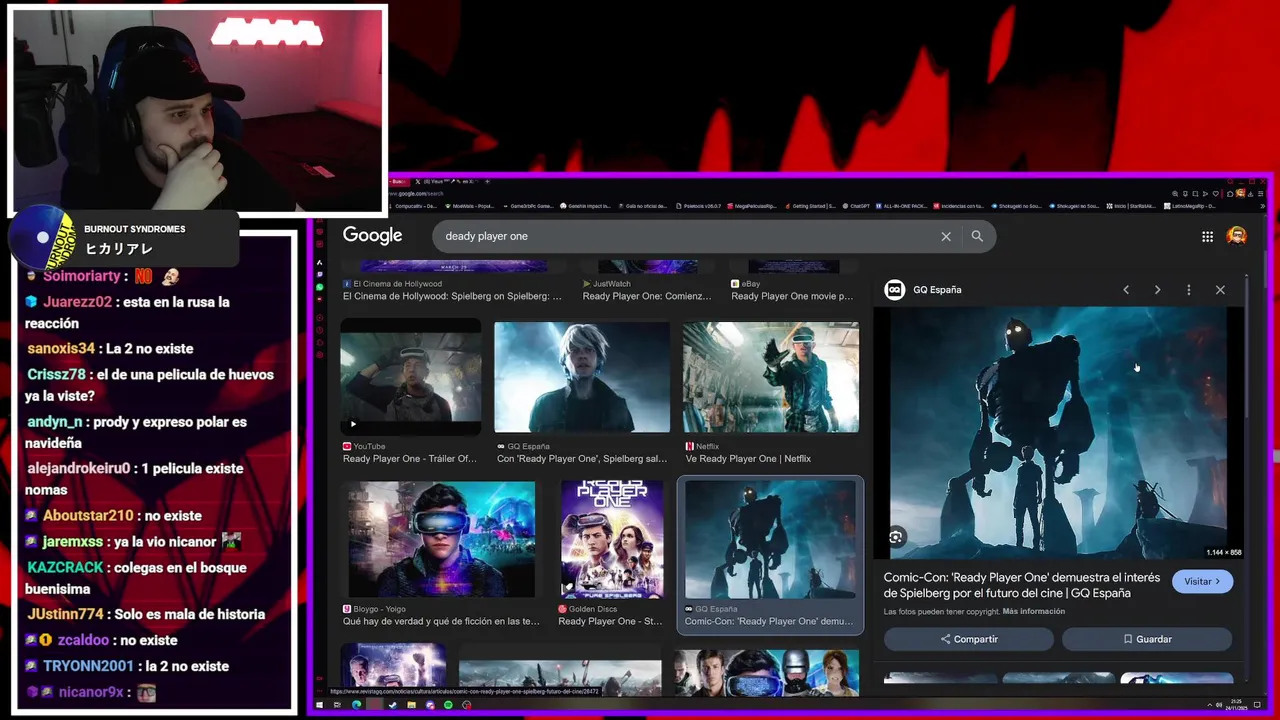Click the taskbar clock showing 21:25
Screen dimensions: 1280x720
[x=1236, y=704]
